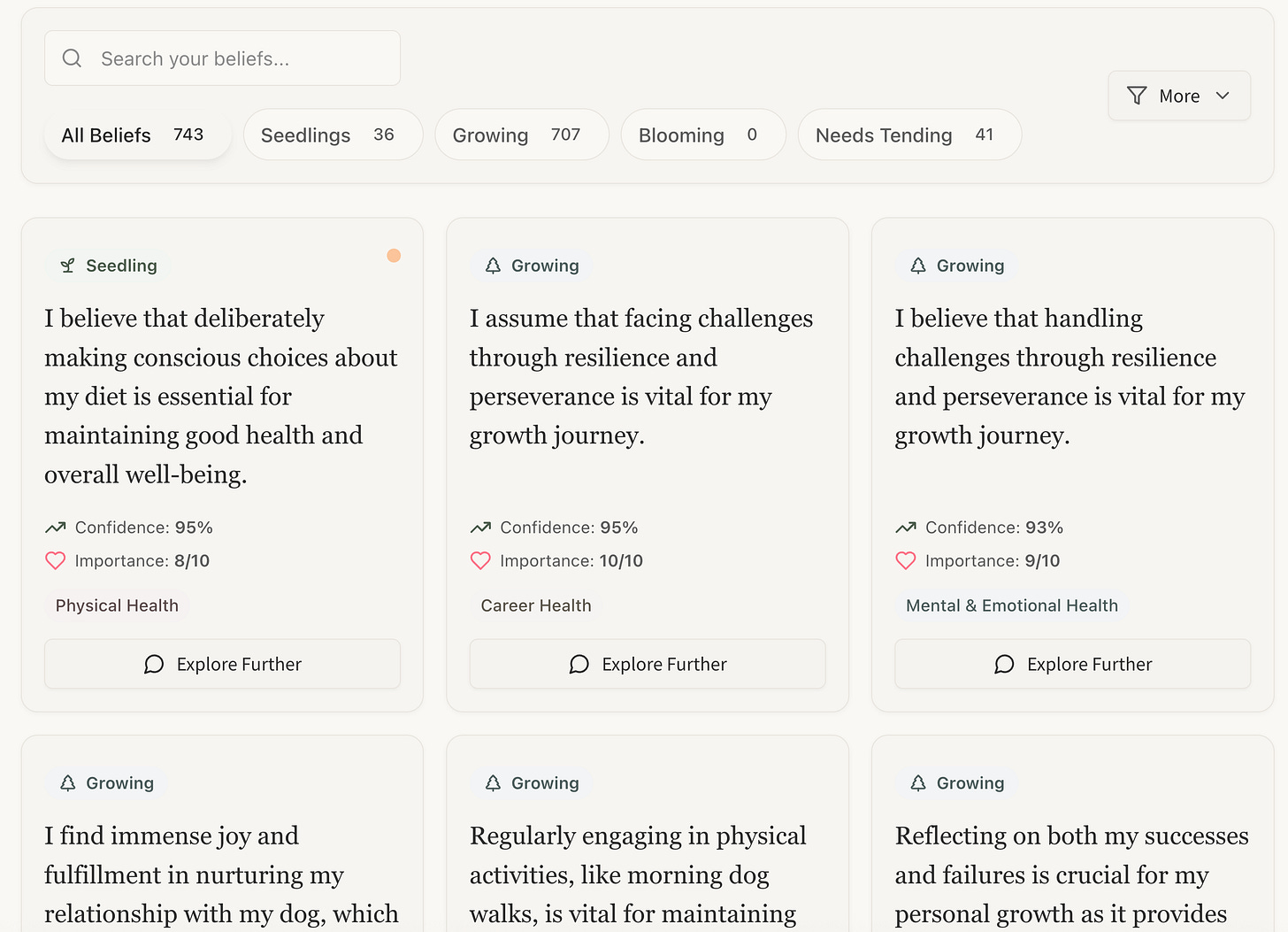Expand the chevron next to More
This screenshot has width=1288, height=932.
(x=1223, y=96)
